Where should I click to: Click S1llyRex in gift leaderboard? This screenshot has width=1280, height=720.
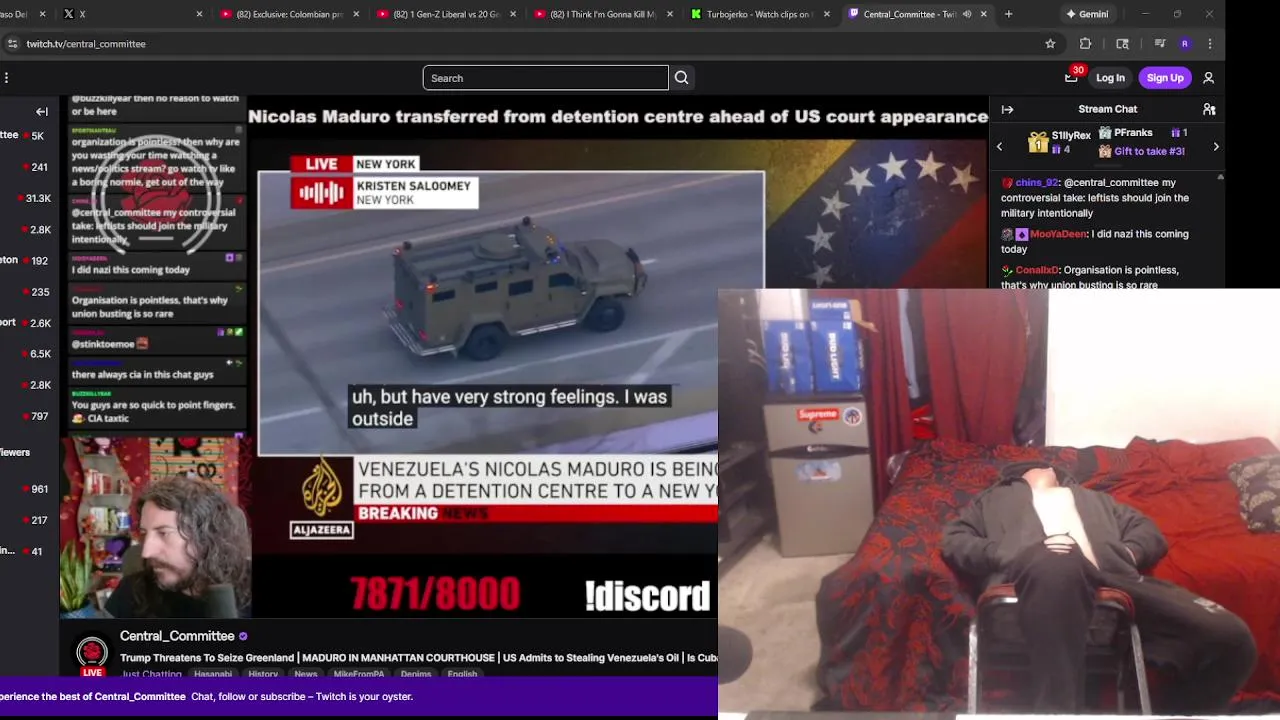(1071, 136)
